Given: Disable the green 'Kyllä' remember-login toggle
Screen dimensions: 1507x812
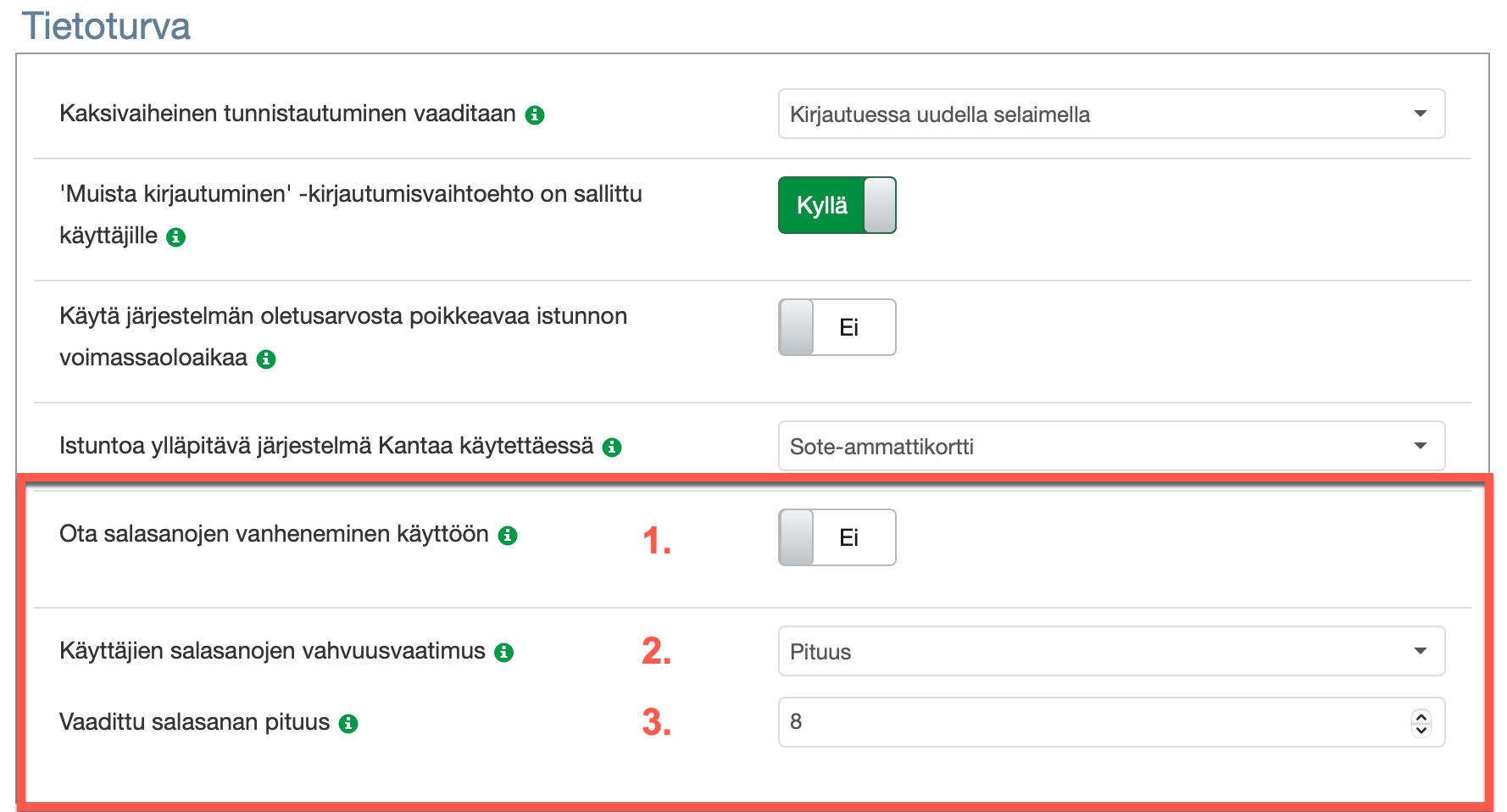Looking at the screenshot, I should click(837, 205).
